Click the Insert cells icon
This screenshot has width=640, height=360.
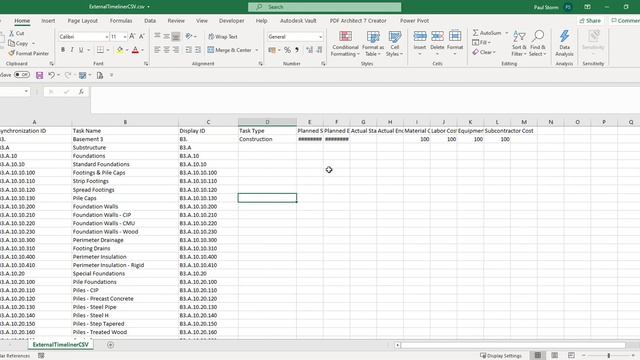tap(420, 36)
